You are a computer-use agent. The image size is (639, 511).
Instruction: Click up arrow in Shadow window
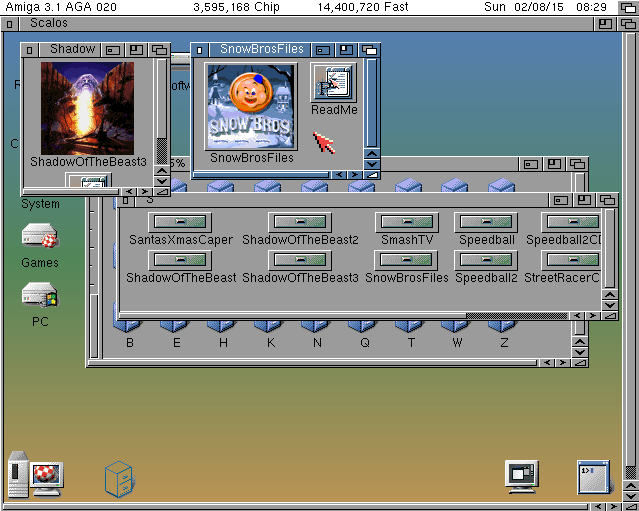tap(162, 171)
